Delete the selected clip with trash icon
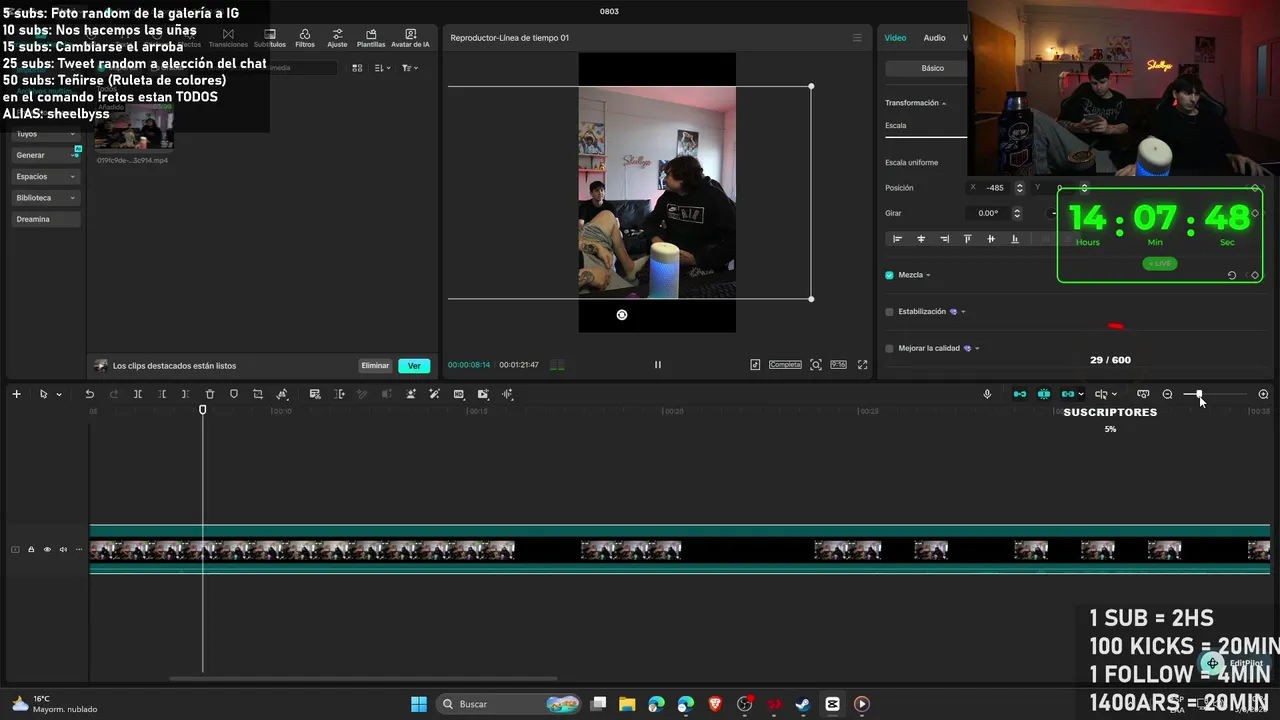1280x720 pixels. [x=210, y=394]
